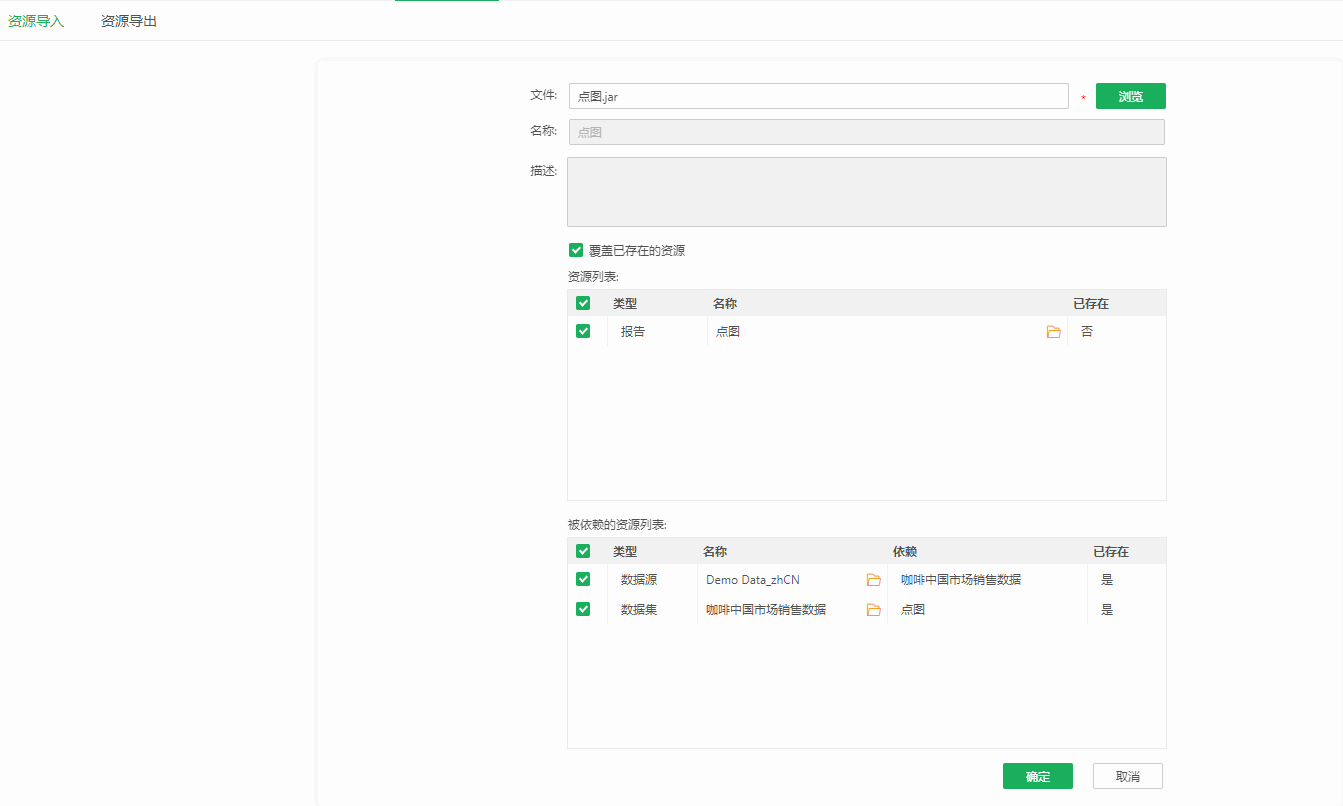Screen dimensions: 1343x806
Task: Toggle select-all checkbox in 被依赖的资源列表 header
Action: coord(583,551)
